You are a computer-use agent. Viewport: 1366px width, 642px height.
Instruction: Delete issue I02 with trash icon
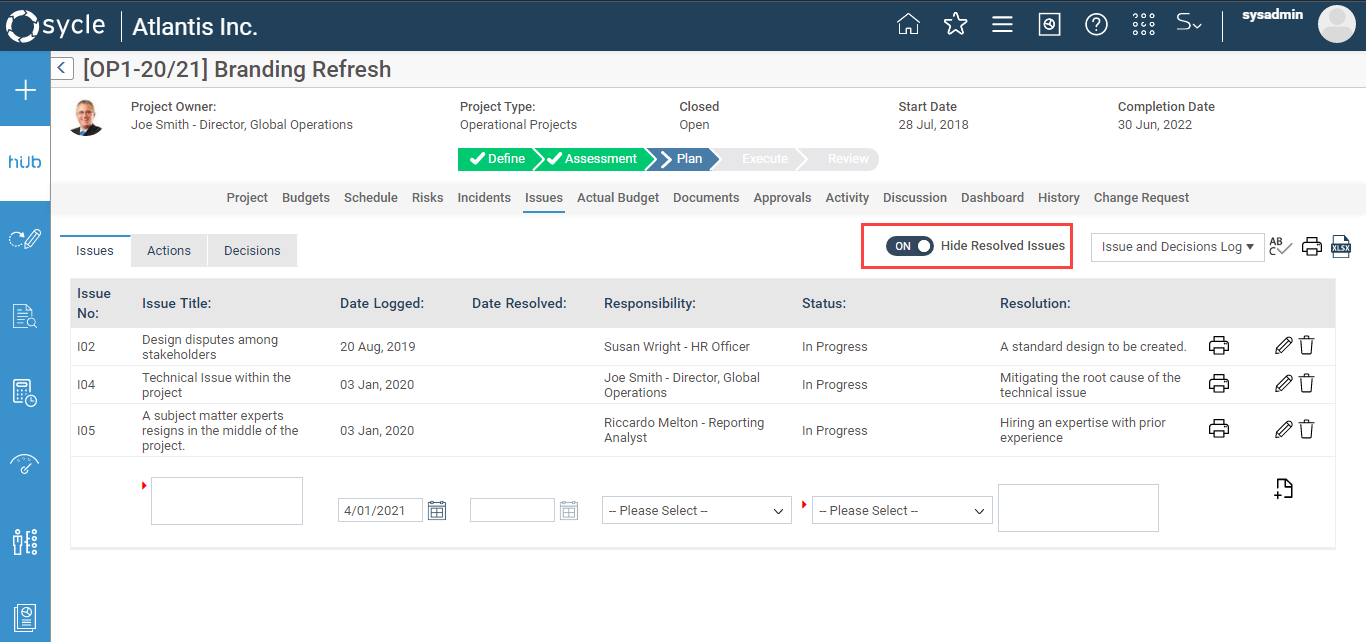coord(1306,346)
